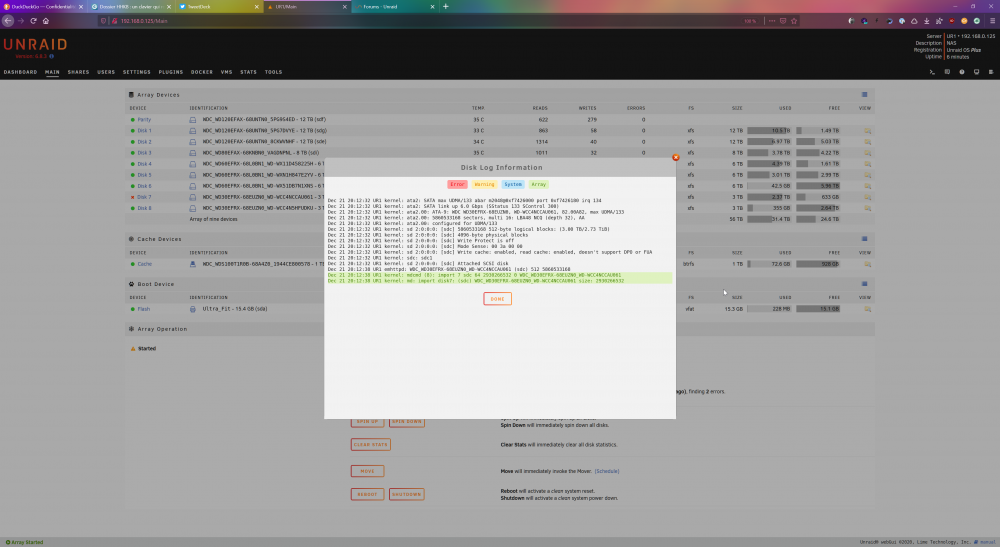Open a new browser tab
The width and height of the screenshot is (1000, 547).
point(446,6)
